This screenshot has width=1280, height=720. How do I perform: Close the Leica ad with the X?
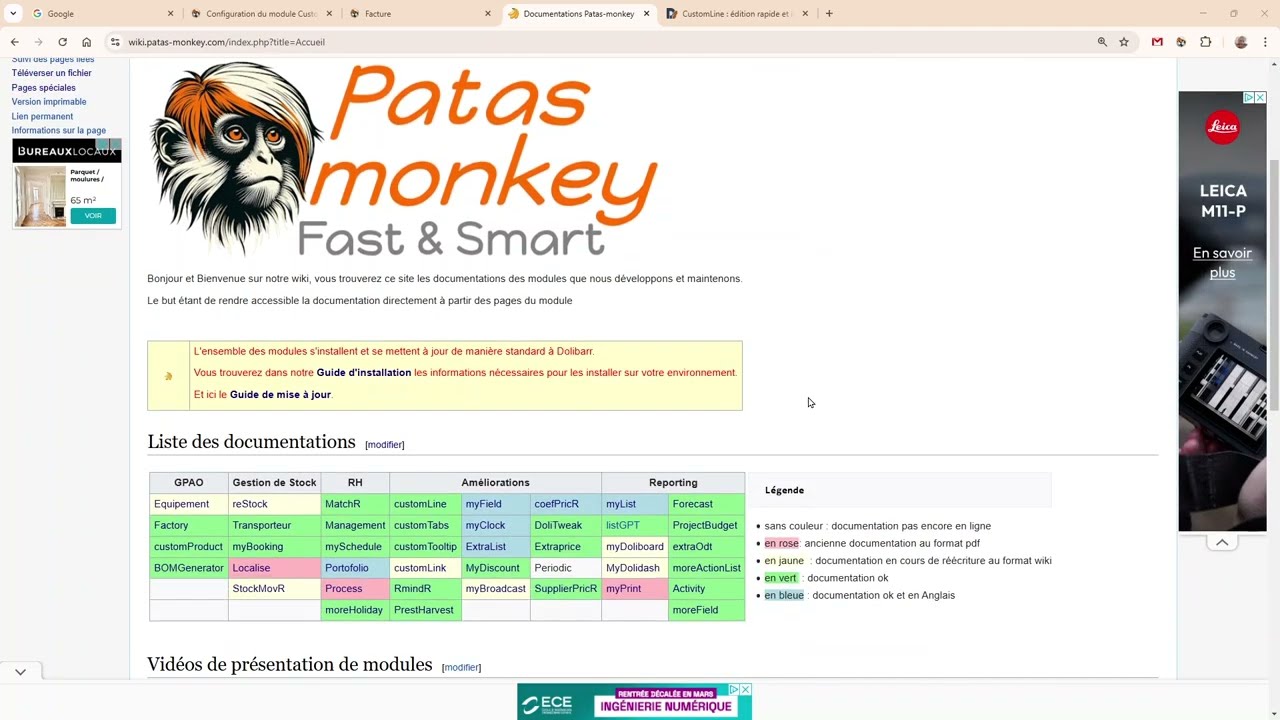(x=1260, y=97)
